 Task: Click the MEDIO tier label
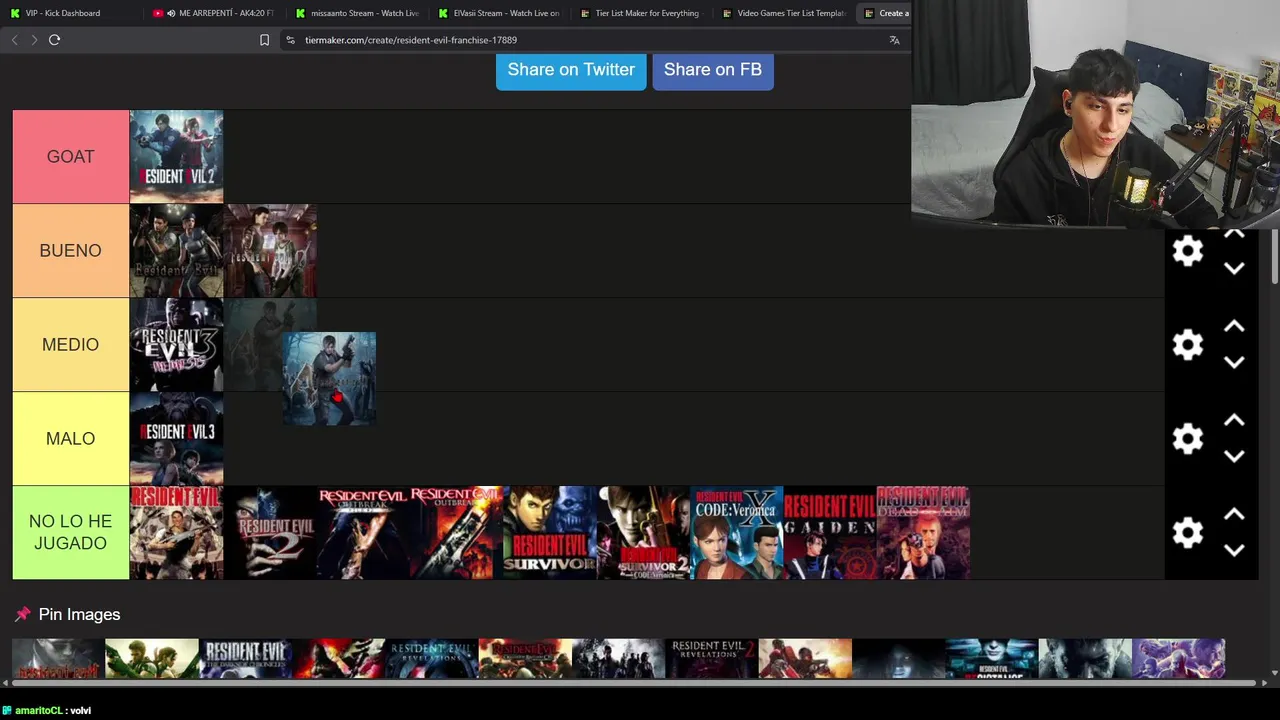(x=71, y=345)
